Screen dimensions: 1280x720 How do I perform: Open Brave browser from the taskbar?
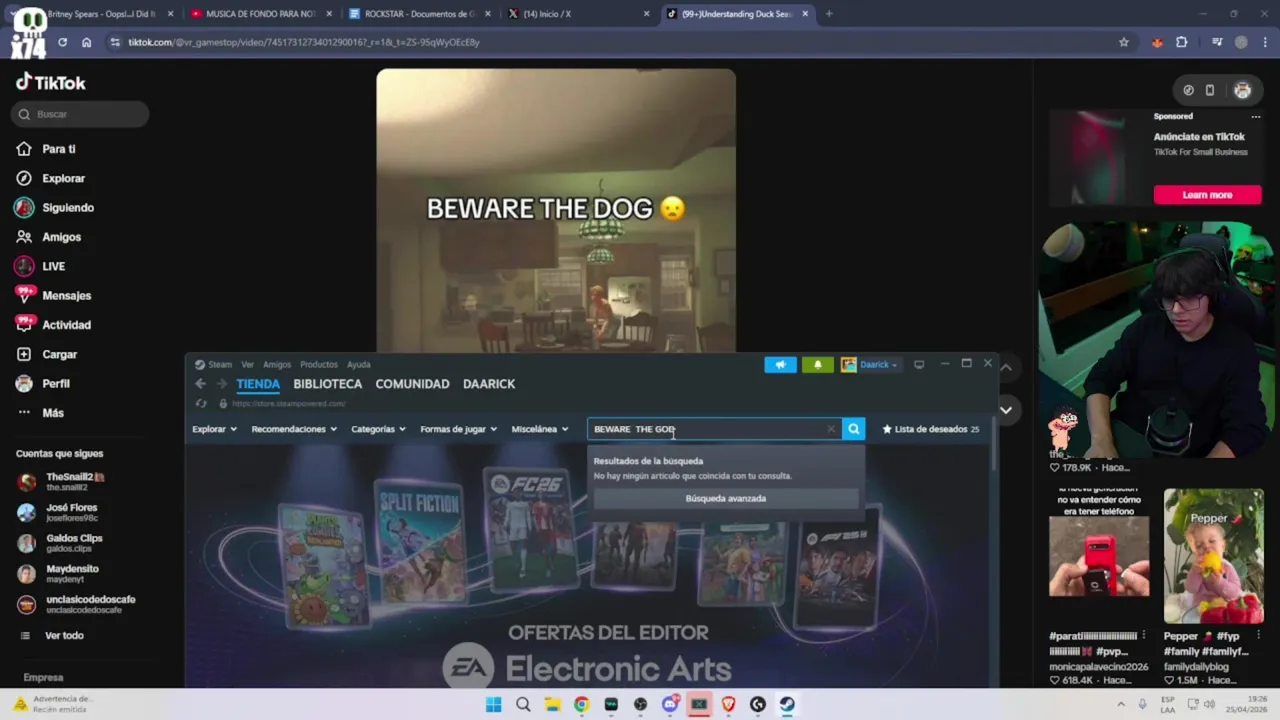[728, 704]
